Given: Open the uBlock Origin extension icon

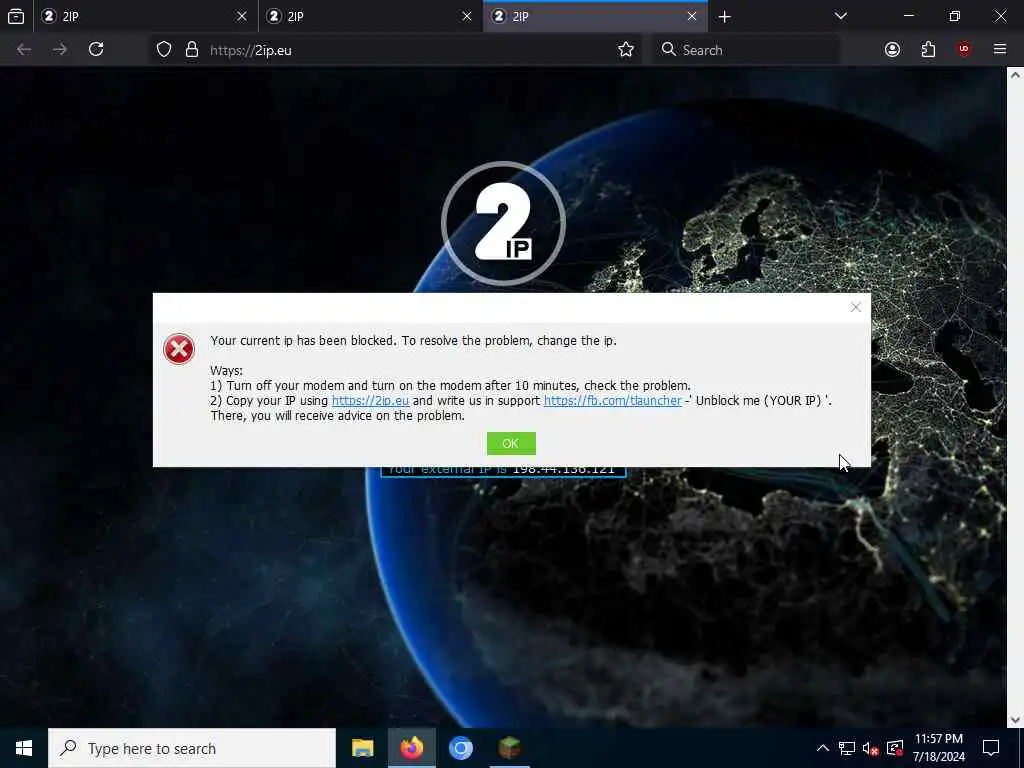Looking at the screenshot, I should point(963,49).
